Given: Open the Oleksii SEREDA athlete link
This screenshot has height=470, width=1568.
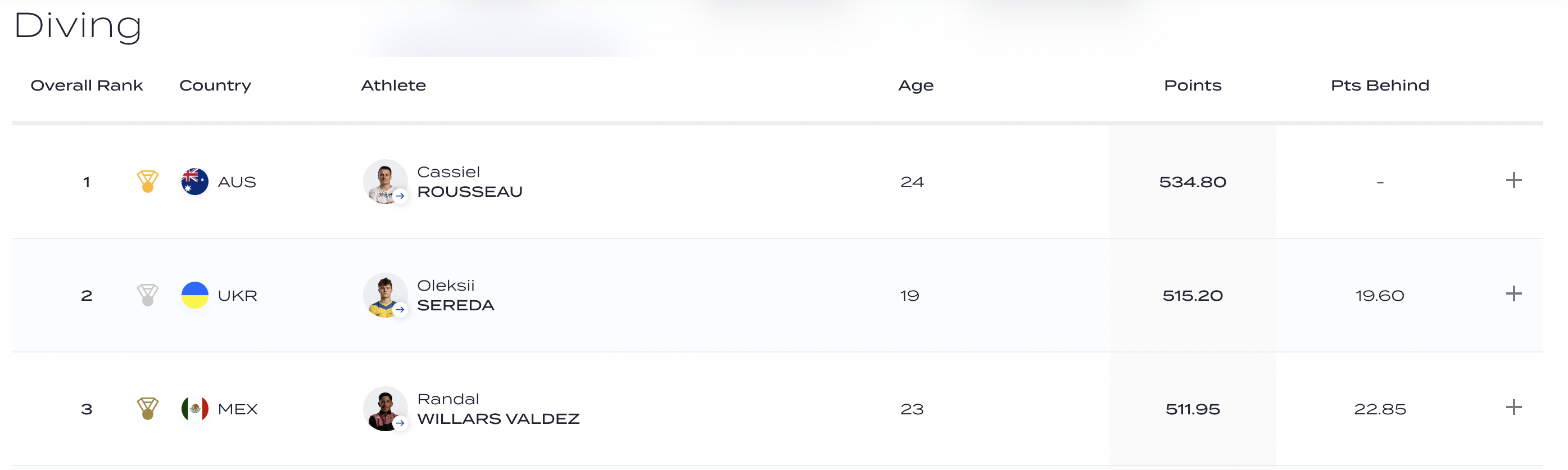Looking at the screenshot, I should (x=455, y=296).
